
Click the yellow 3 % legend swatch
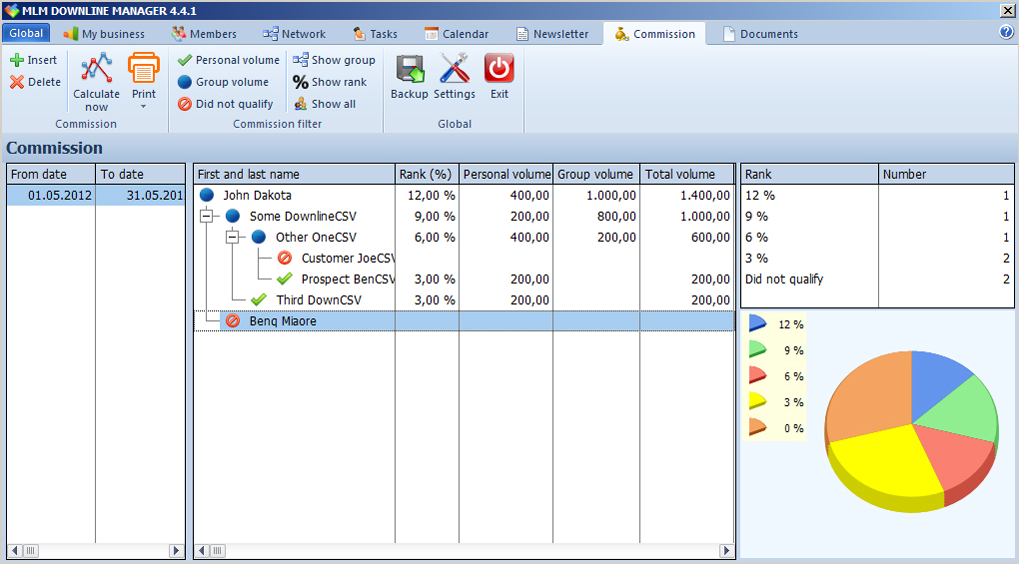pos(757,401)
